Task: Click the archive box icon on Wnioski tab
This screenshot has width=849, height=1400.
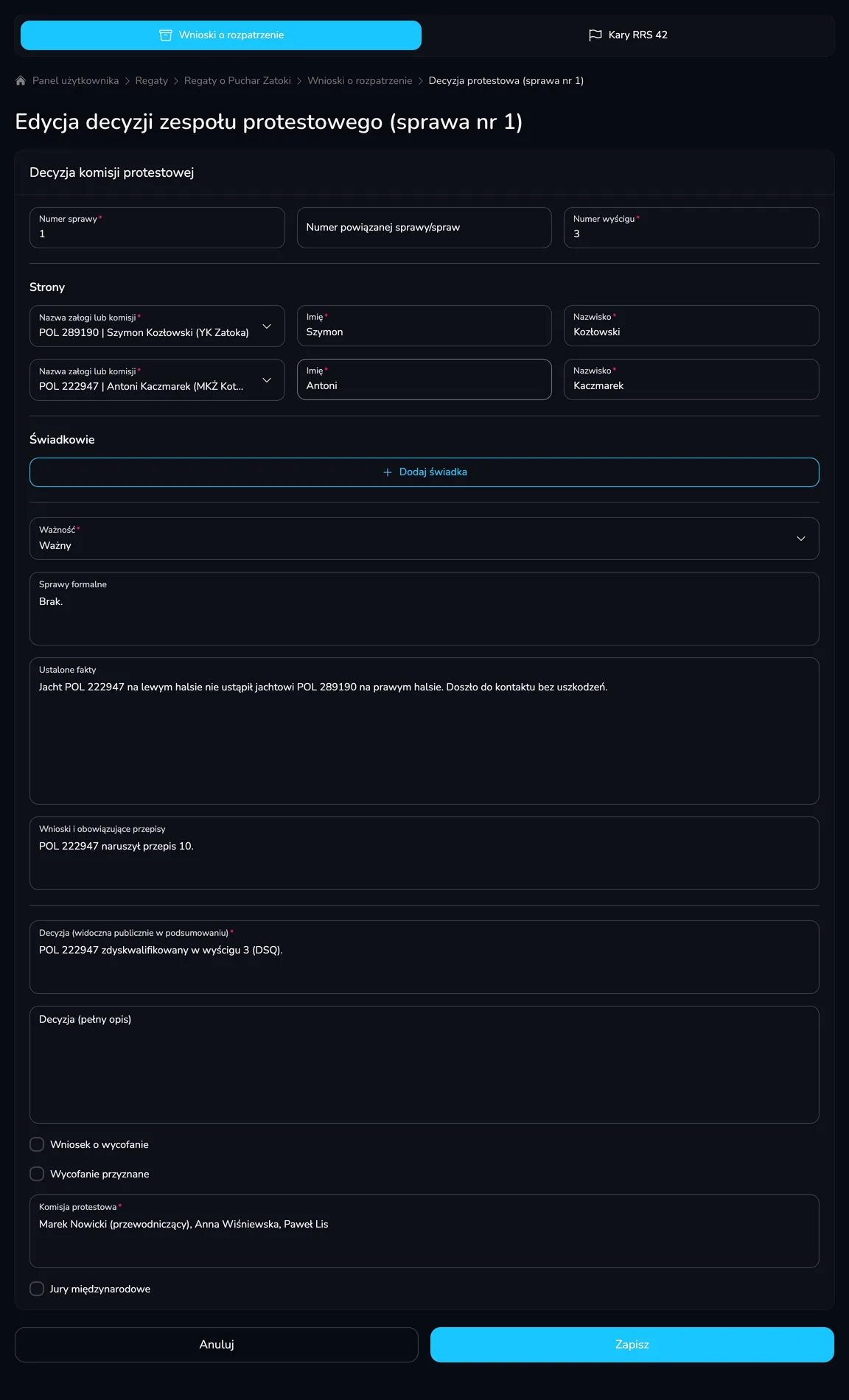Action: 166,35
